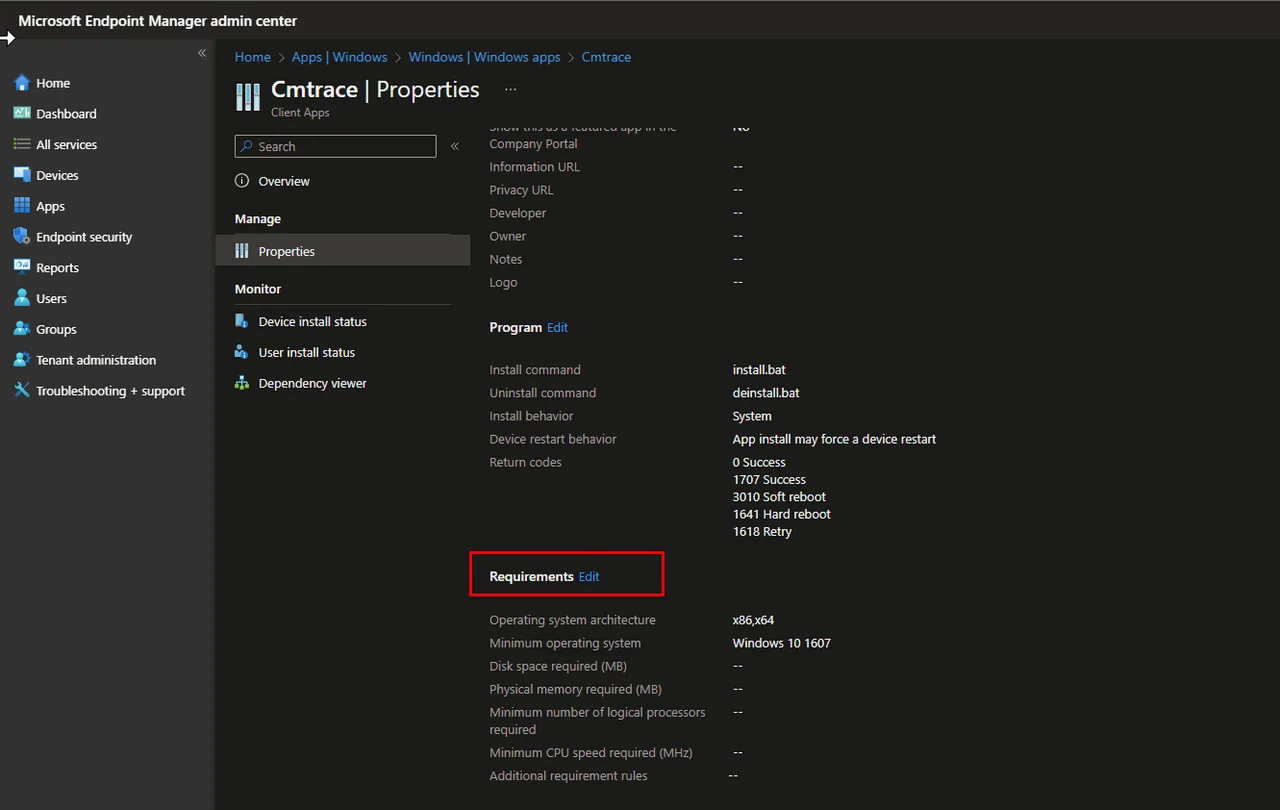This screenshot has width=1280, height=810.
Task: Click App install may force a device restart
Action: tap(835, 439)
